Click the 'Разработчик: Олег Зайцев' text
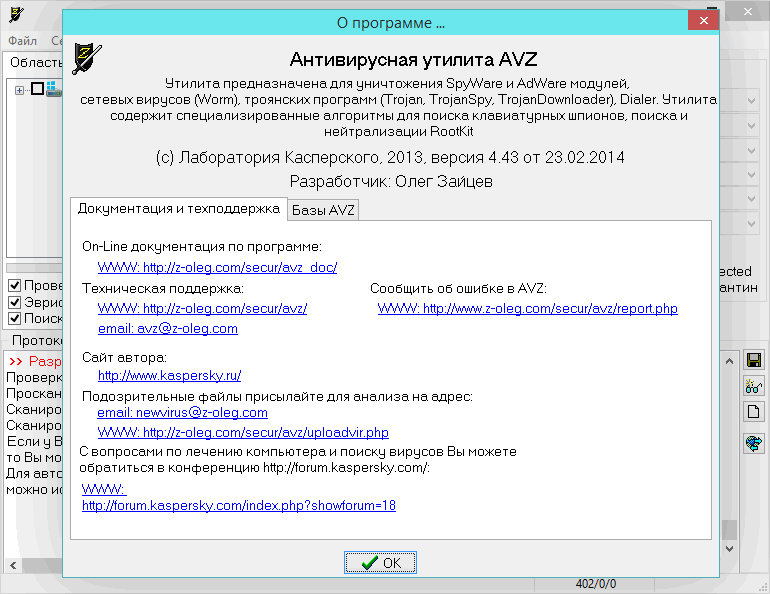The height and width of the screenshot is (594, 770). 391,182
